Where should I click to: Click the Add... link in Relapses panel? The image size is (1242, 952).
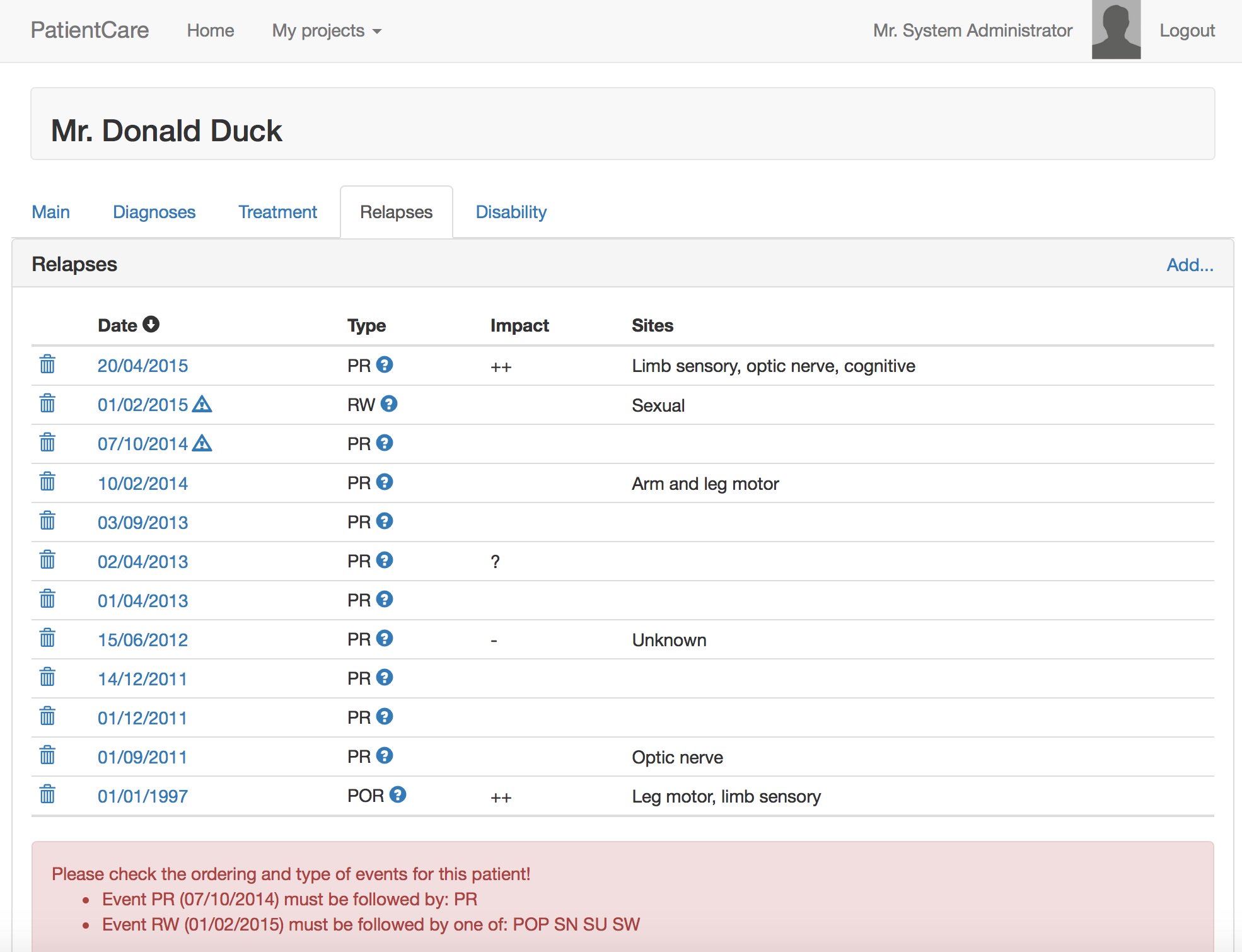[1189, 265]
